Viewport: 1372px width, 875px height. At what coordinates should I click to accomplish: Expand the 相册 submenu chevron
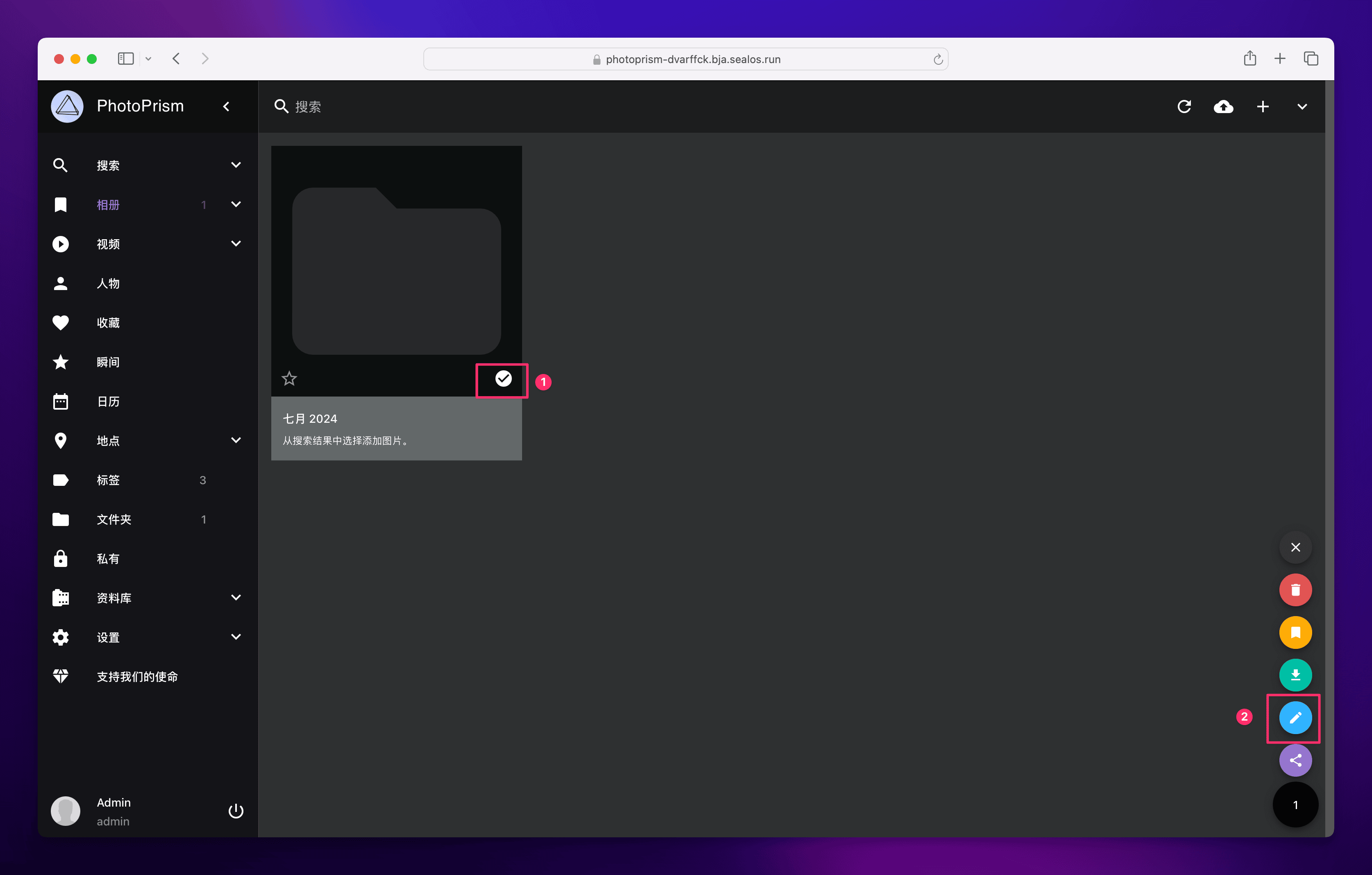pos(236,204)
